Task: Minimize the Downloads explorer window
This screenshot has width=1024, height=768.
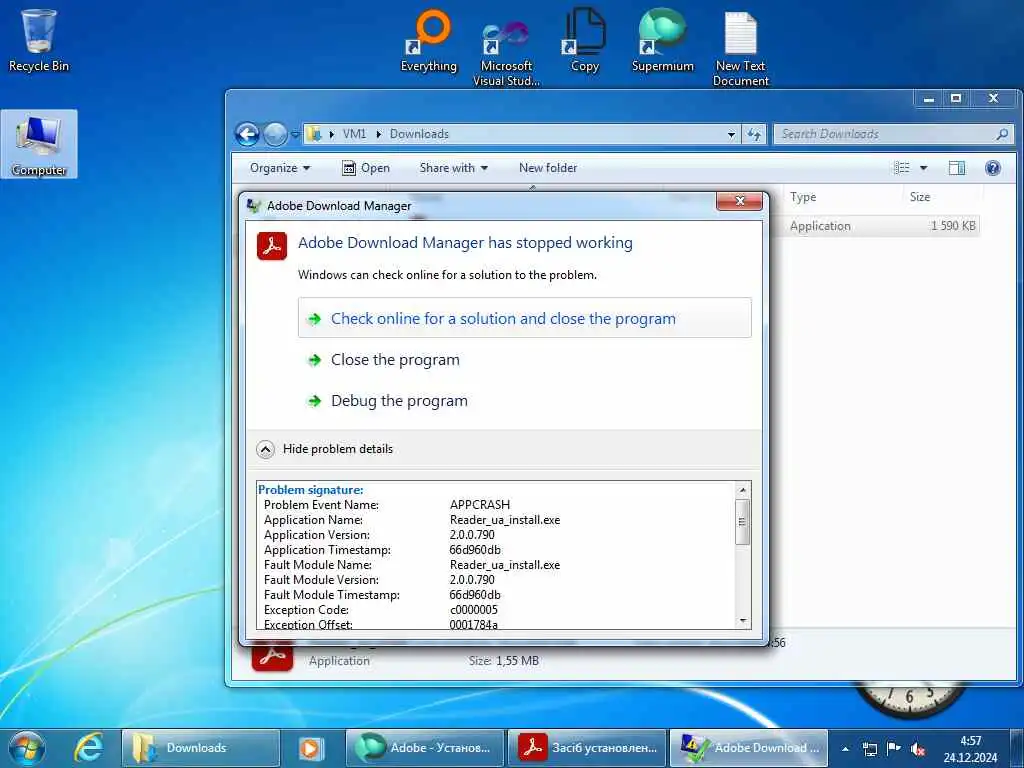Action: (x=929, y=99)
